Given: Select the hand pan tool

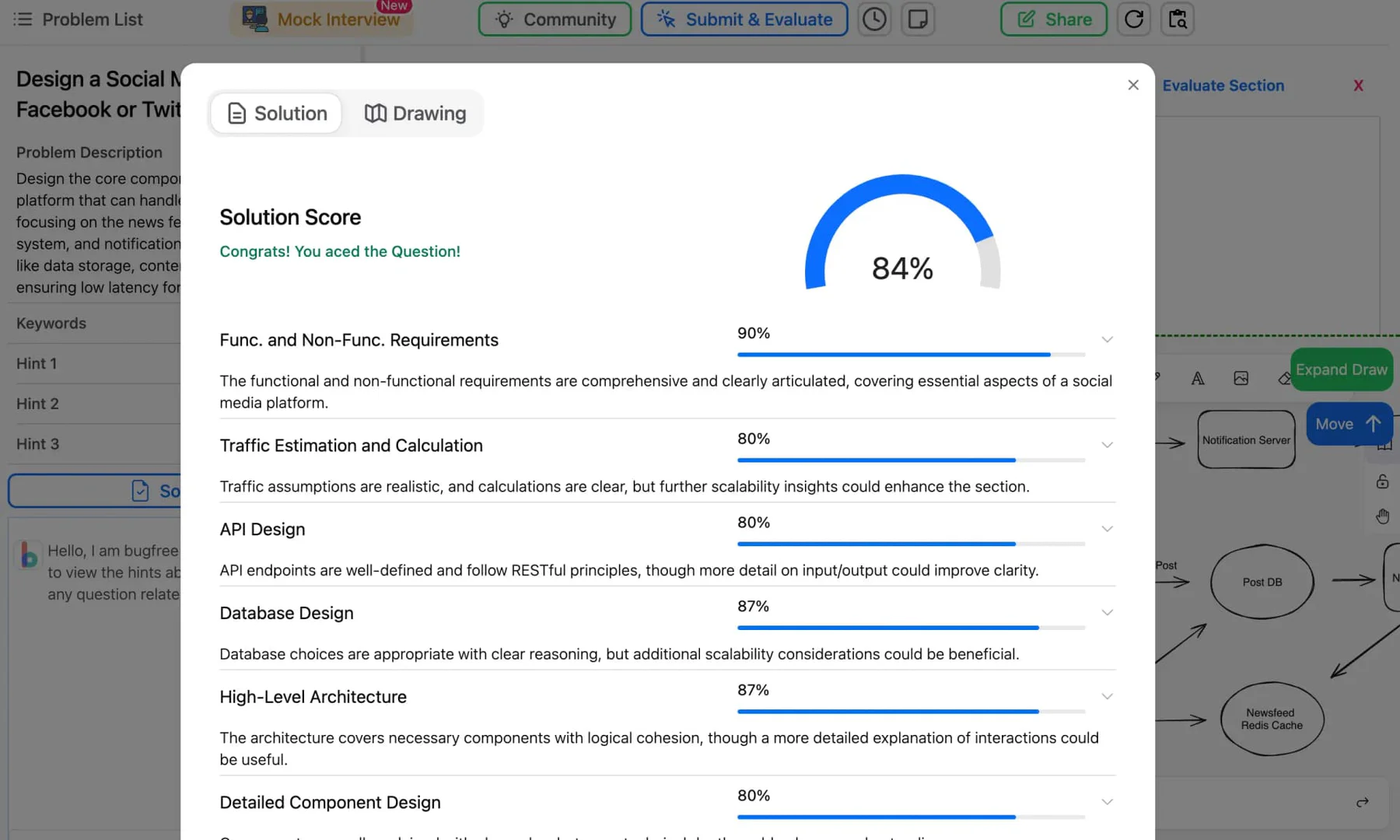Looking at the screenshot, I should tap(1382, 516).
